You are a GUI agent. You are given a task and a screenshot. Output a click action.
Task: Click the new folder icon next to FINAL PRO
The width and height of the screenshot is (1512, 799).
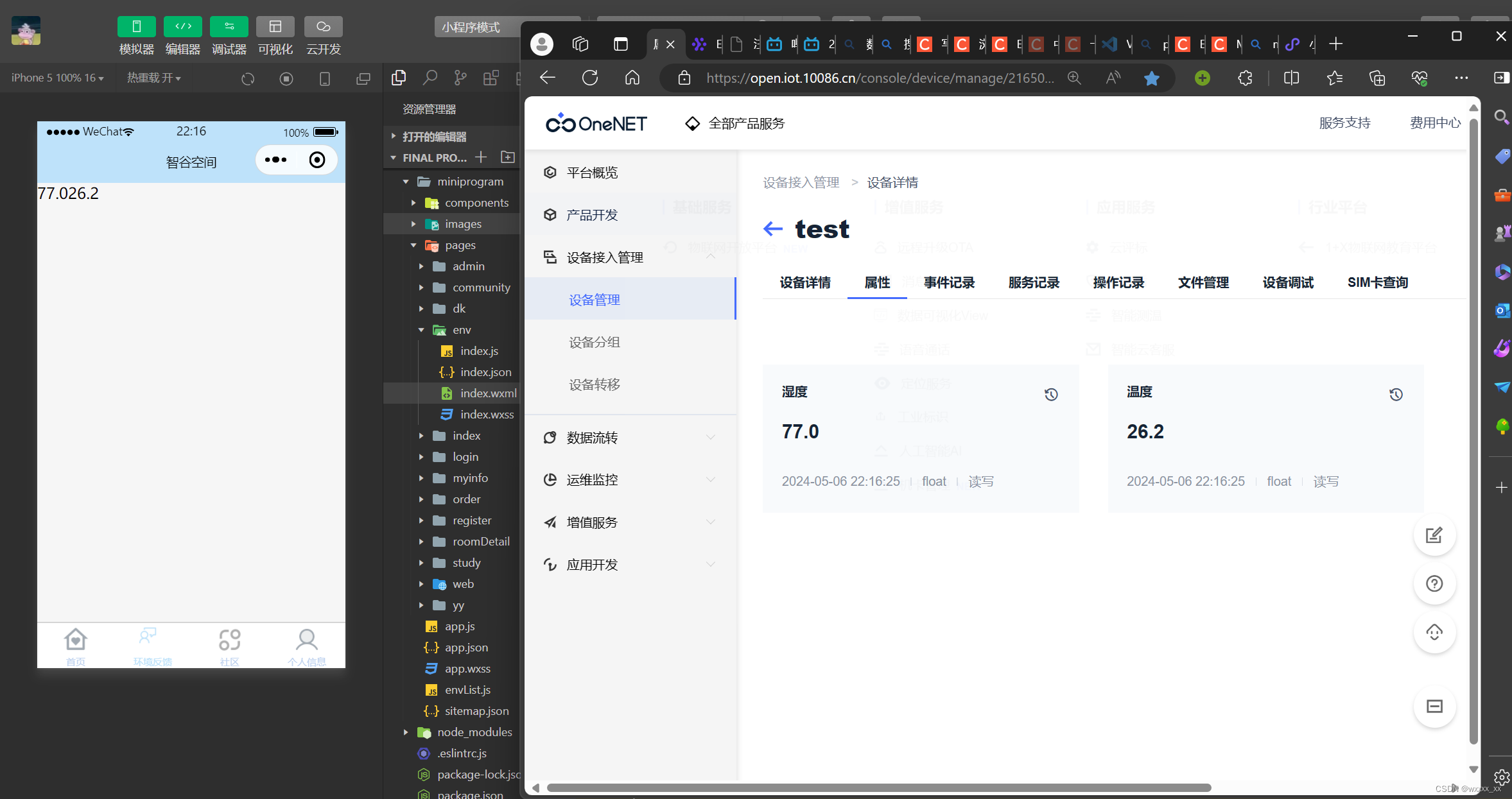(x=507, y=157)
